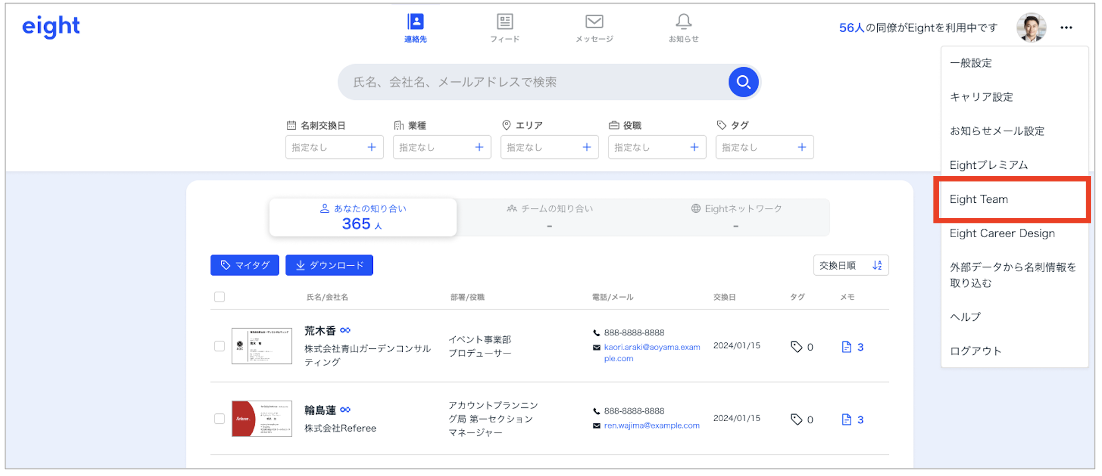Image resolution: width=1102 pixels, height=476 pixels.
Task: Click the blue search magnifier button
Action: (x=743, y=82)
